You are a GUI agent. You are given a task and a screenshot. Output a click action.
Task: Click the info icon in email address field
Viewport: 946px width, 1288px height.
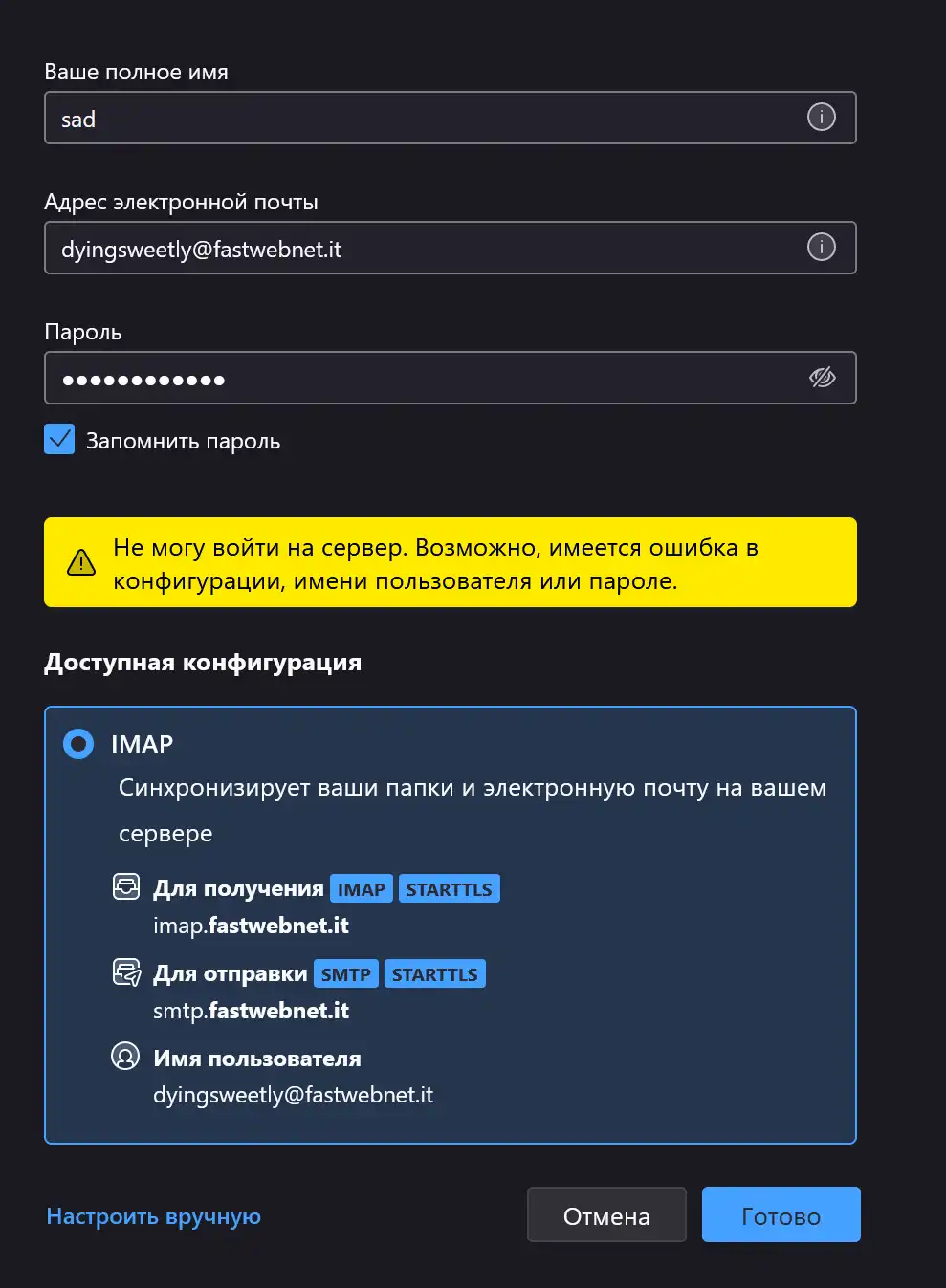(821, 247)
